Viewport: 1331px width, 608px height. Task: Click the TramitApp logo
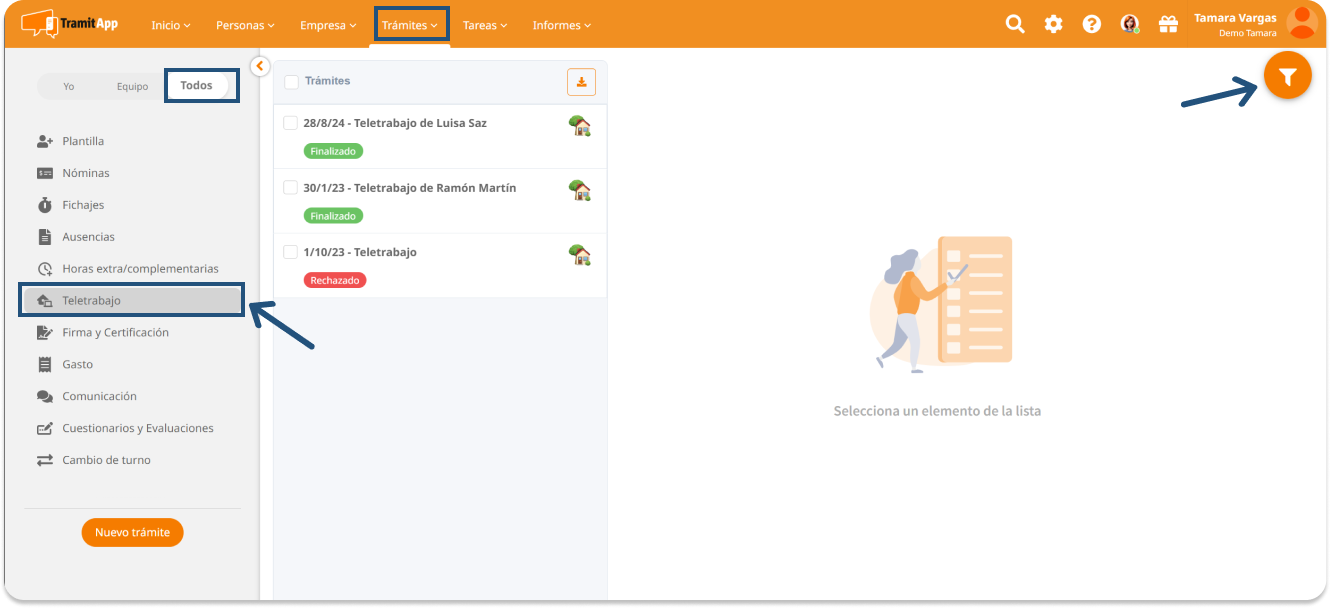(x=70, y=24)
